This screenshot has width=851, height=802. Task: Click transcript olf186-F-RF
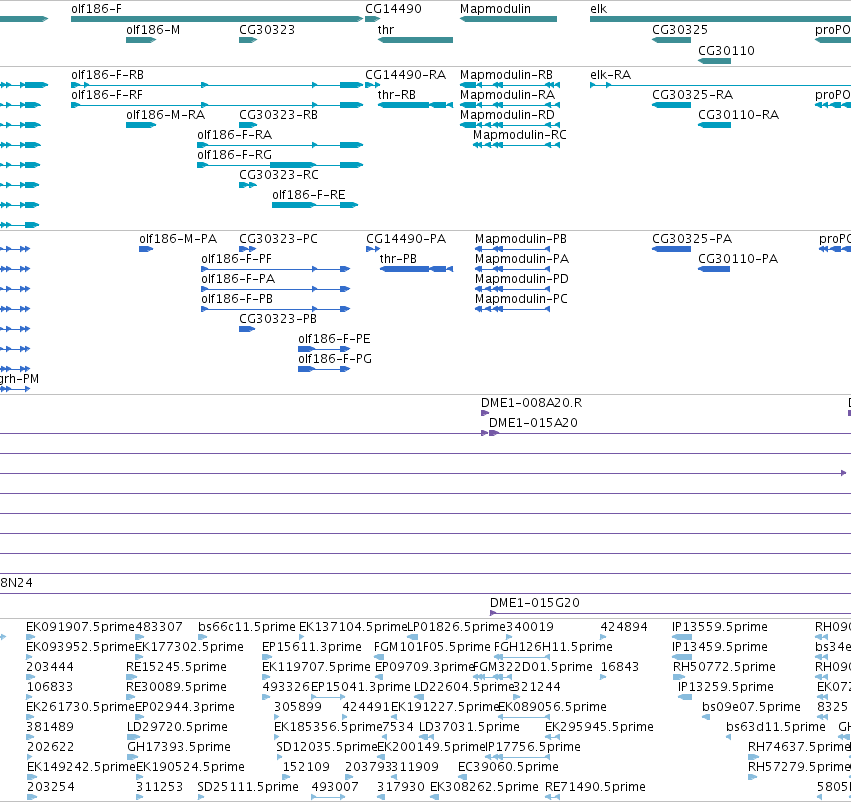click(217, 105)
